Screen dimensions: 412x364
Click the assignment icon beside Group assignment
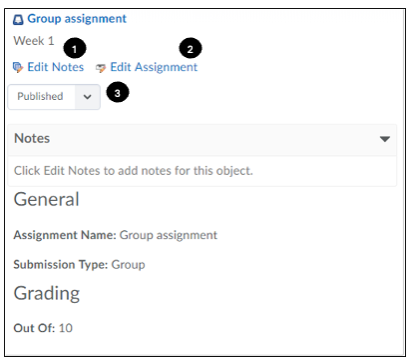pyautogui.click(x=18, y=20)
